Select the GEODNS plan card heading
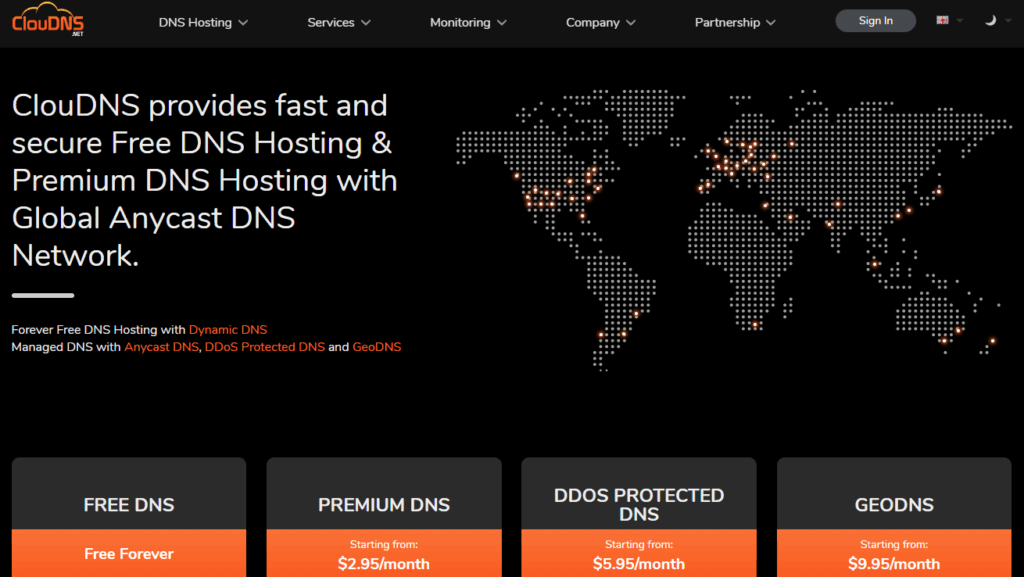Screen dimensions: 1024x577 tap(894, 505)
